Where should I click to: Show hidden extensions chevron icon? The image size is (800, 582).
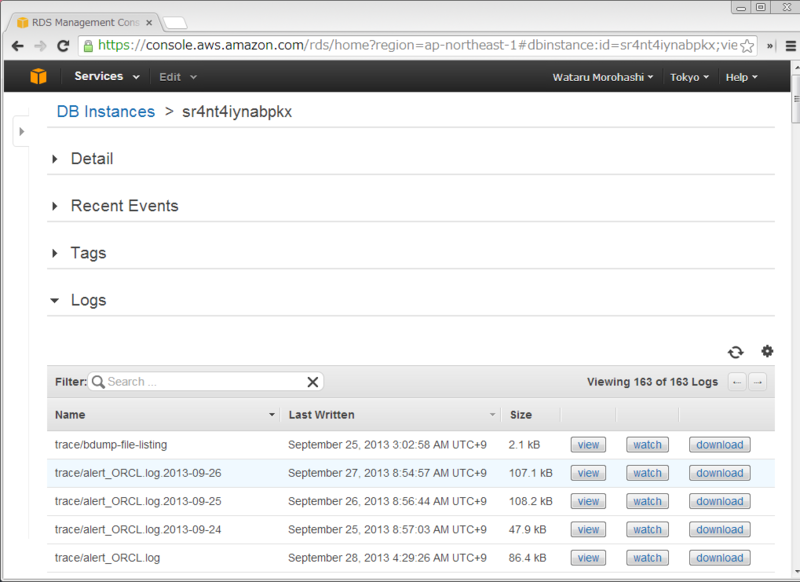[x=770, y=46]
